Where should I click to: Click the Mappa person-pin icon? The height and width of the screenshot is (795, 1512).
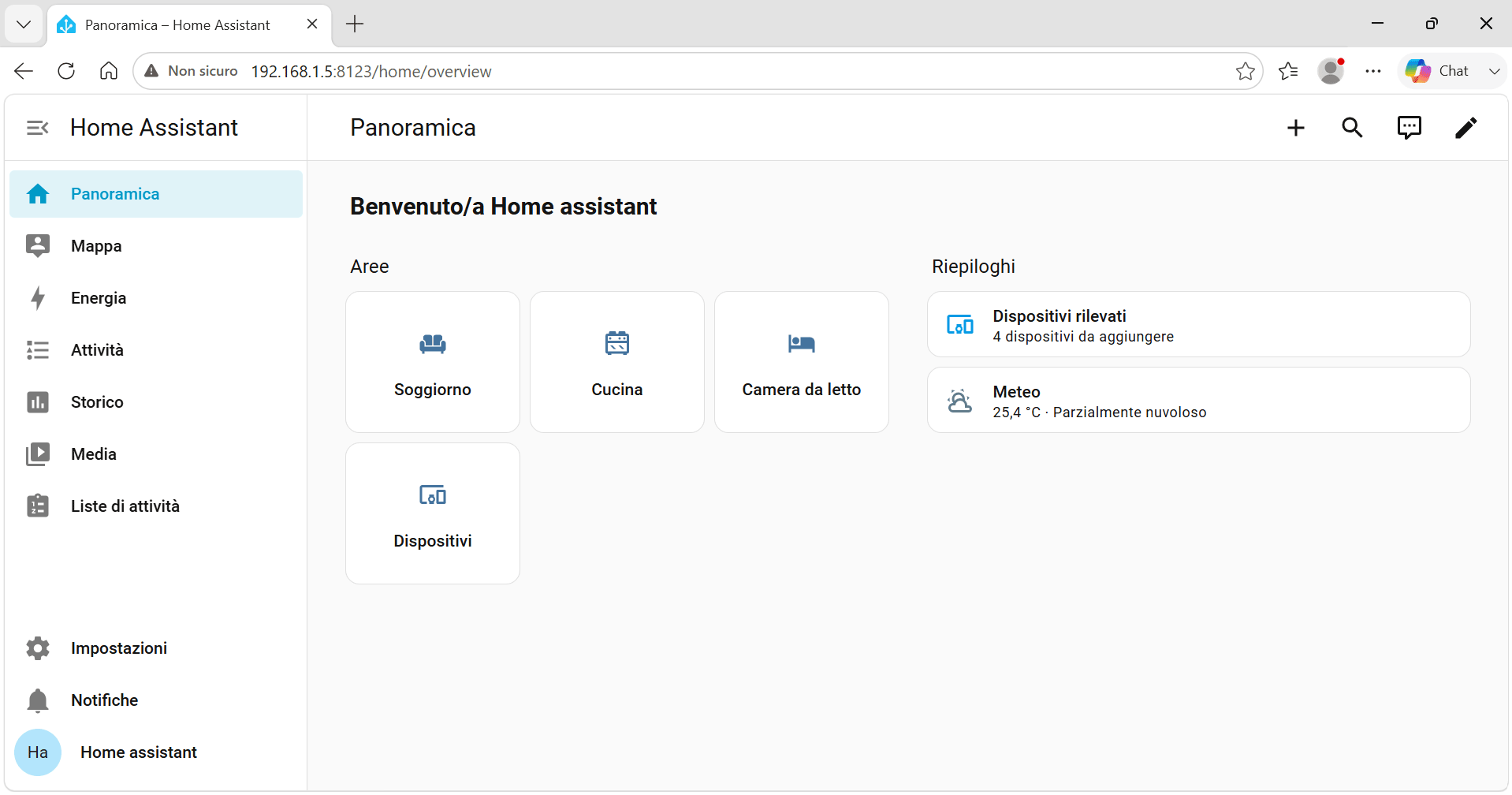tap(38, 246)
